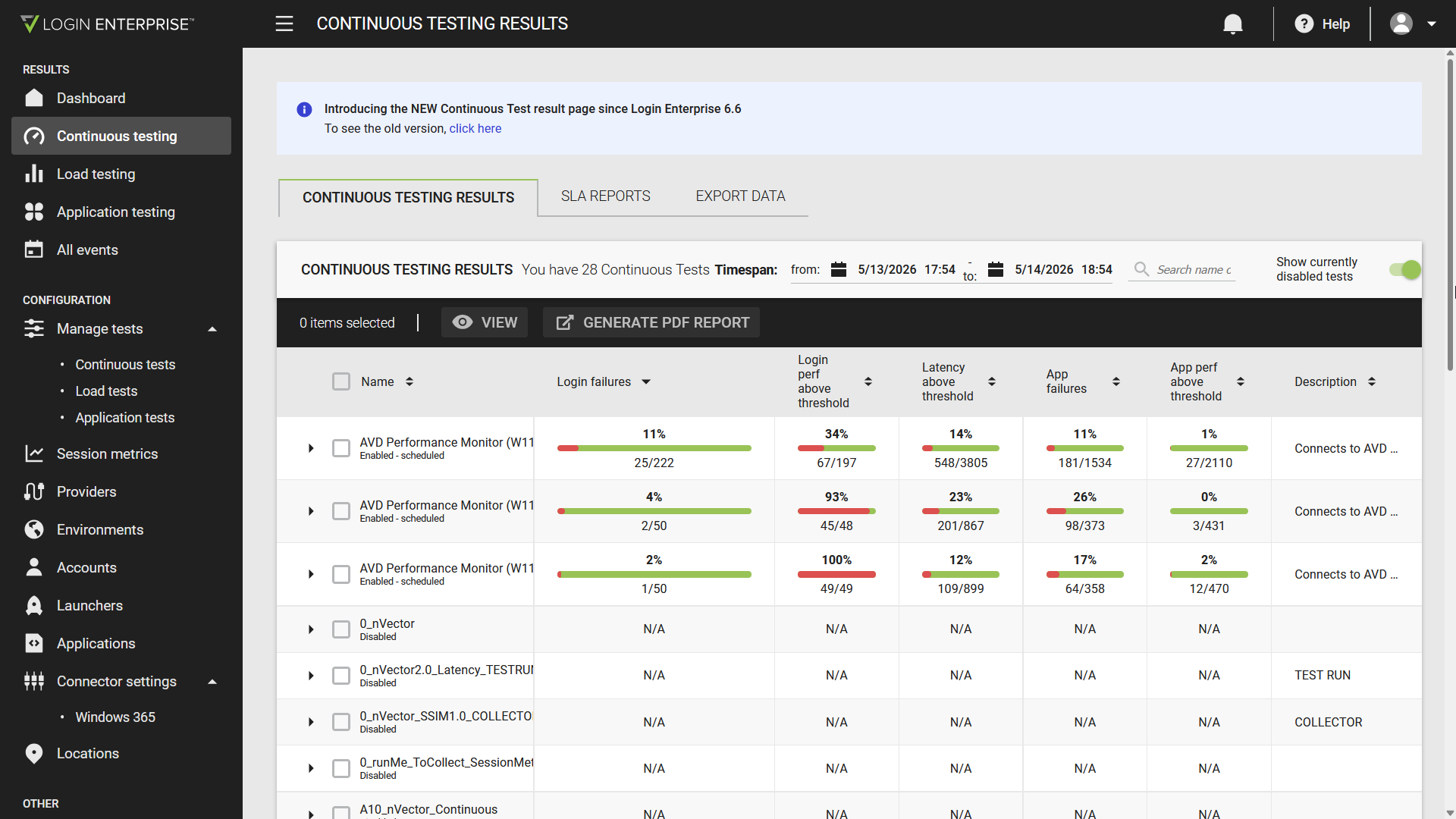
Task: Switch to the EXPORT DATA tab
Action: tap(740, 196)
